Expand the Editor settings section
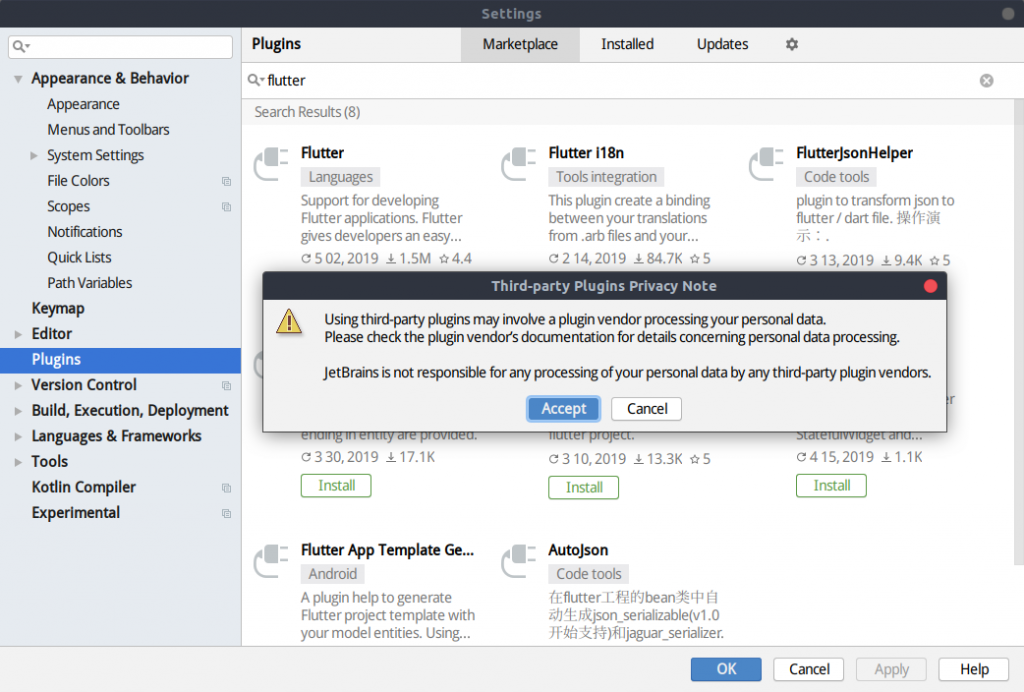This screenshot has height=692, width=1024. pos(18,334)
